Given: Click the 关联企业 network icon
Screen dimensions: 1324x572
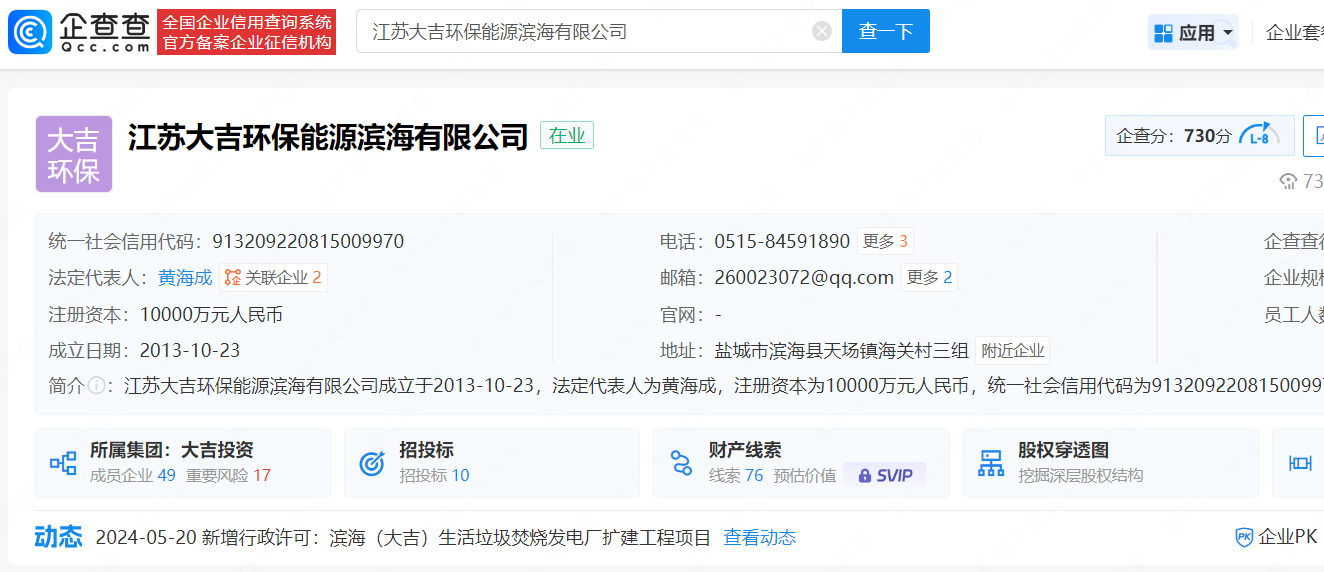Looking at the screenshot, I should 232,278.
